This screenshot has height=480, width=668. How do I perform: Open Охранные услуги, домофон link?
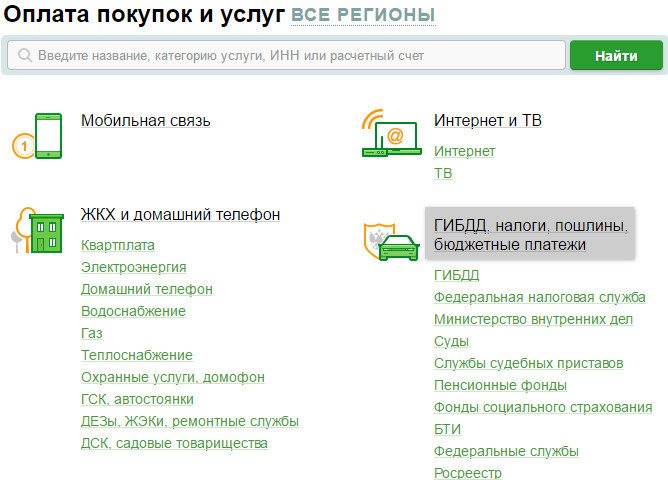pyautogui.click(x=173, y=377)
